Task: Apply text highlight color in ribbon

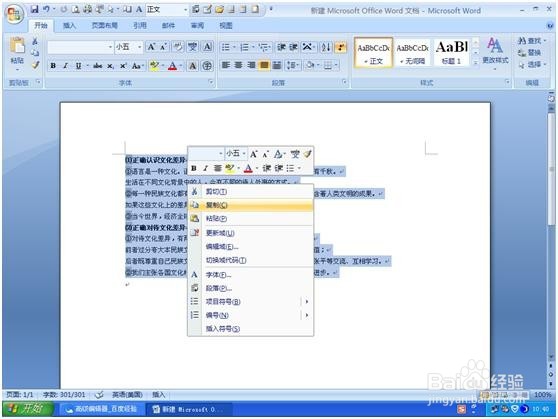Action: click(154, 66)
